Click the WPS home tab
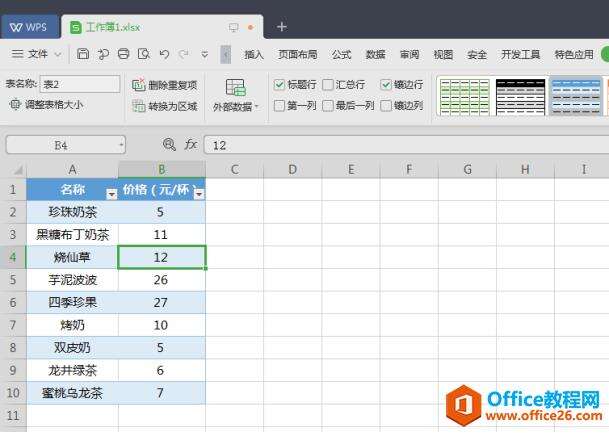609x433 pixels. click(29, 27)
